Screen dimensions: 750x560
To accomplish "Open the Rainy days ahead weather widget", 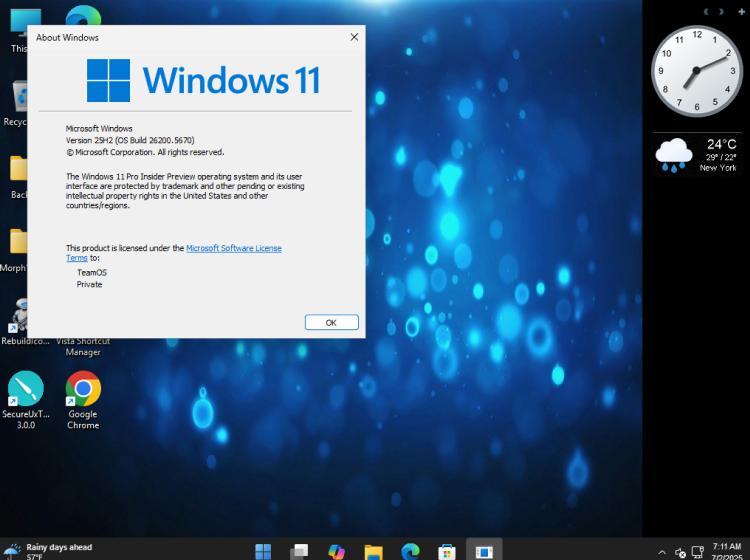I will coord(48,551).
